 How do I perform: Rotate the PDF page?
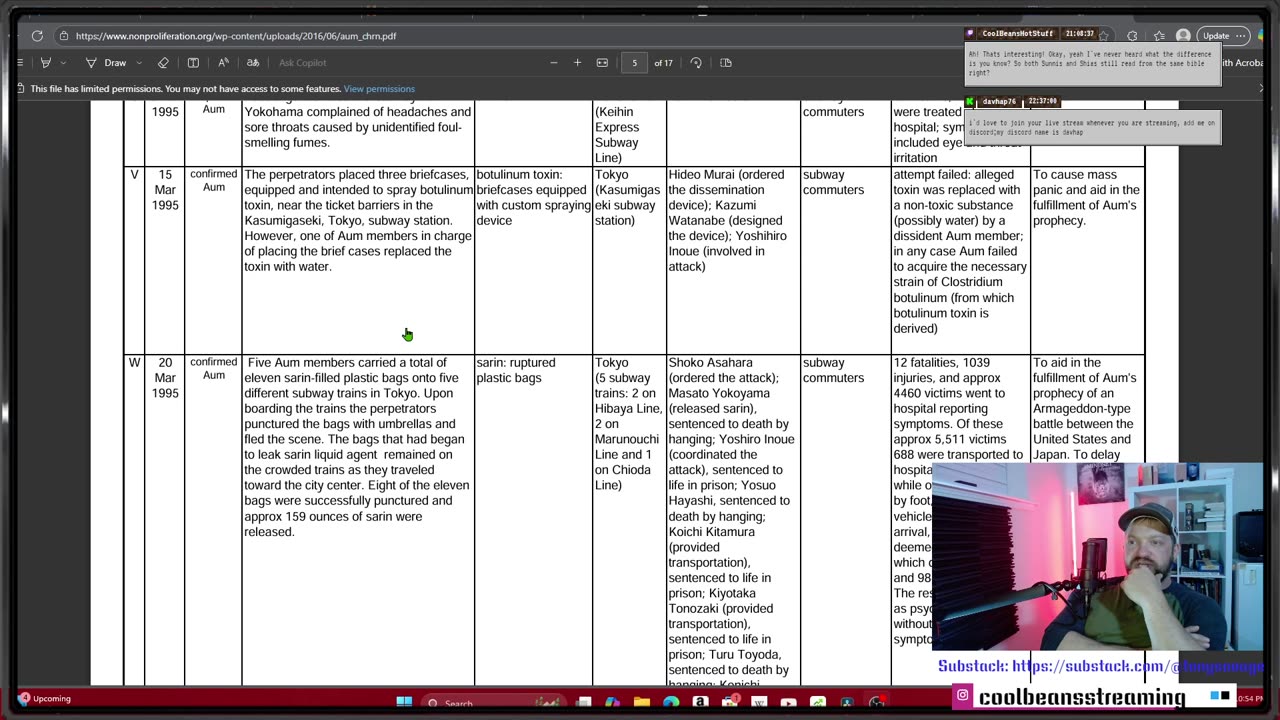coord(696,63)
